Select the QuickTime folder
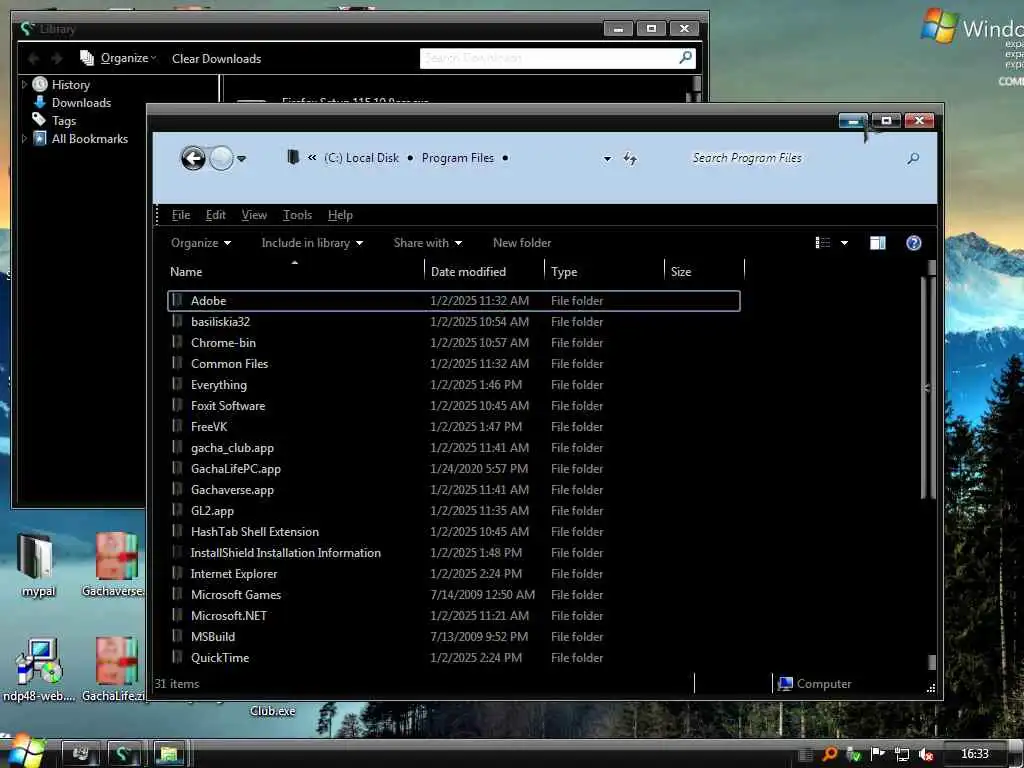 click(454, 658)
